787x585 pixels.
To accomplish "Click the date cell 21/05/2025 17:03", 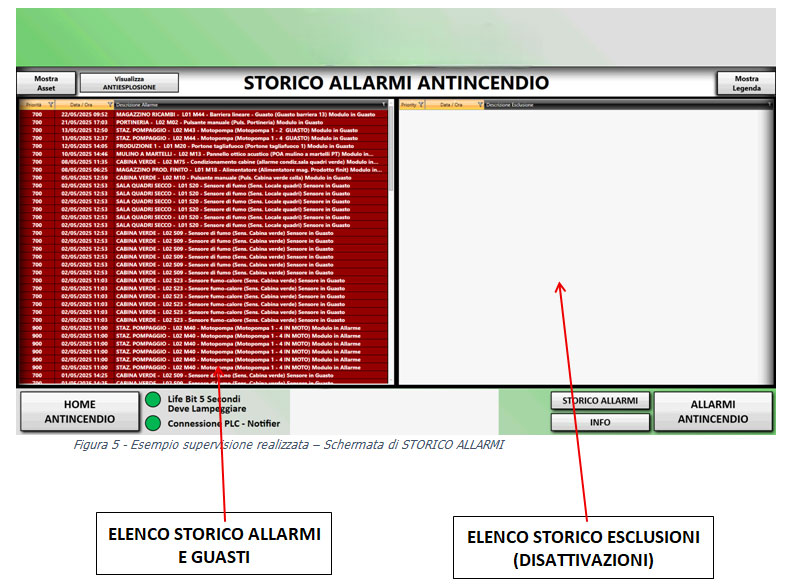I will (x=84, y=122).
